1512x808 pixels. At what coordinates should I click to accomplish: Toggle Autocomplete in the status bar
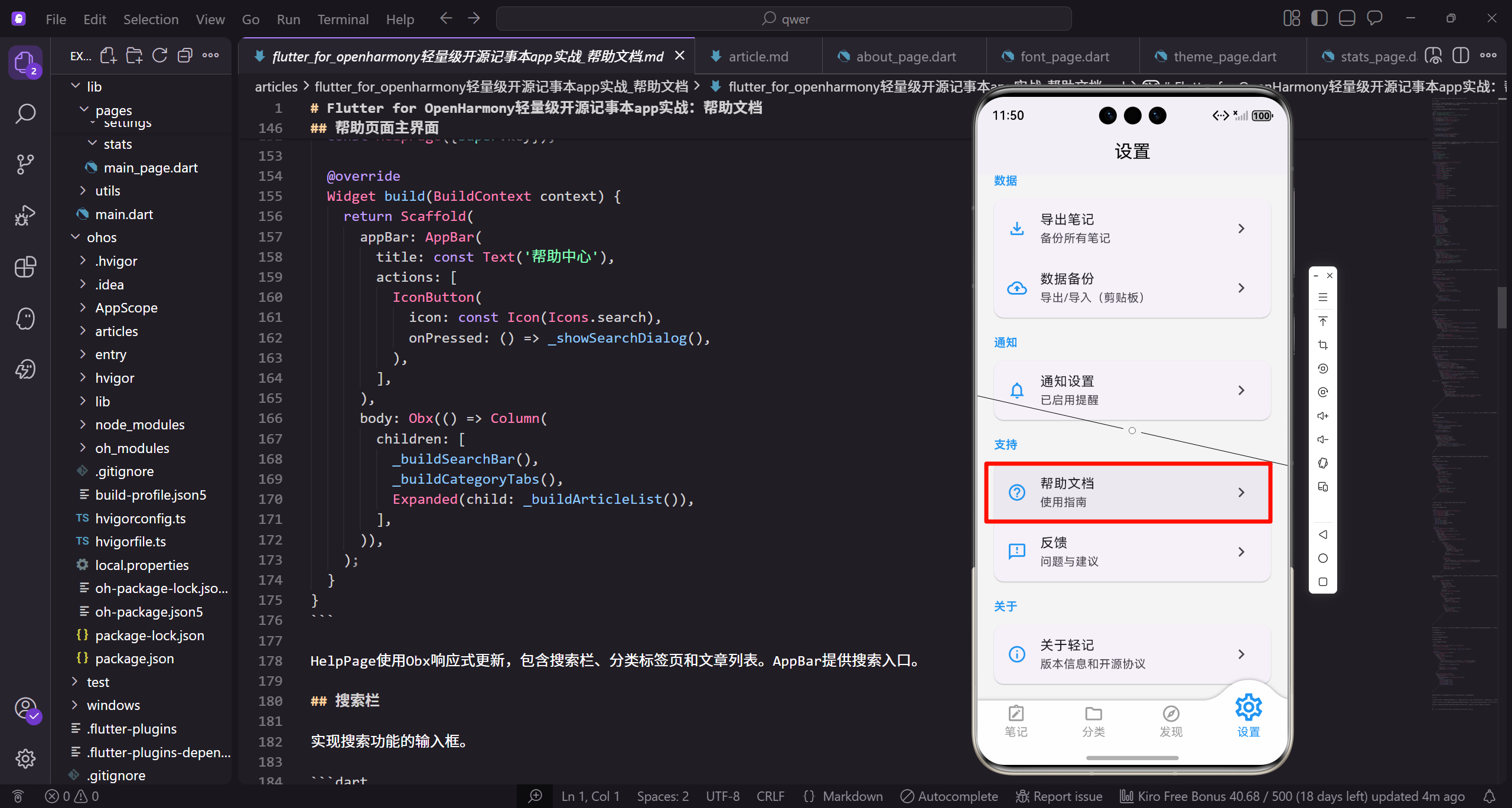click(947, 796)
